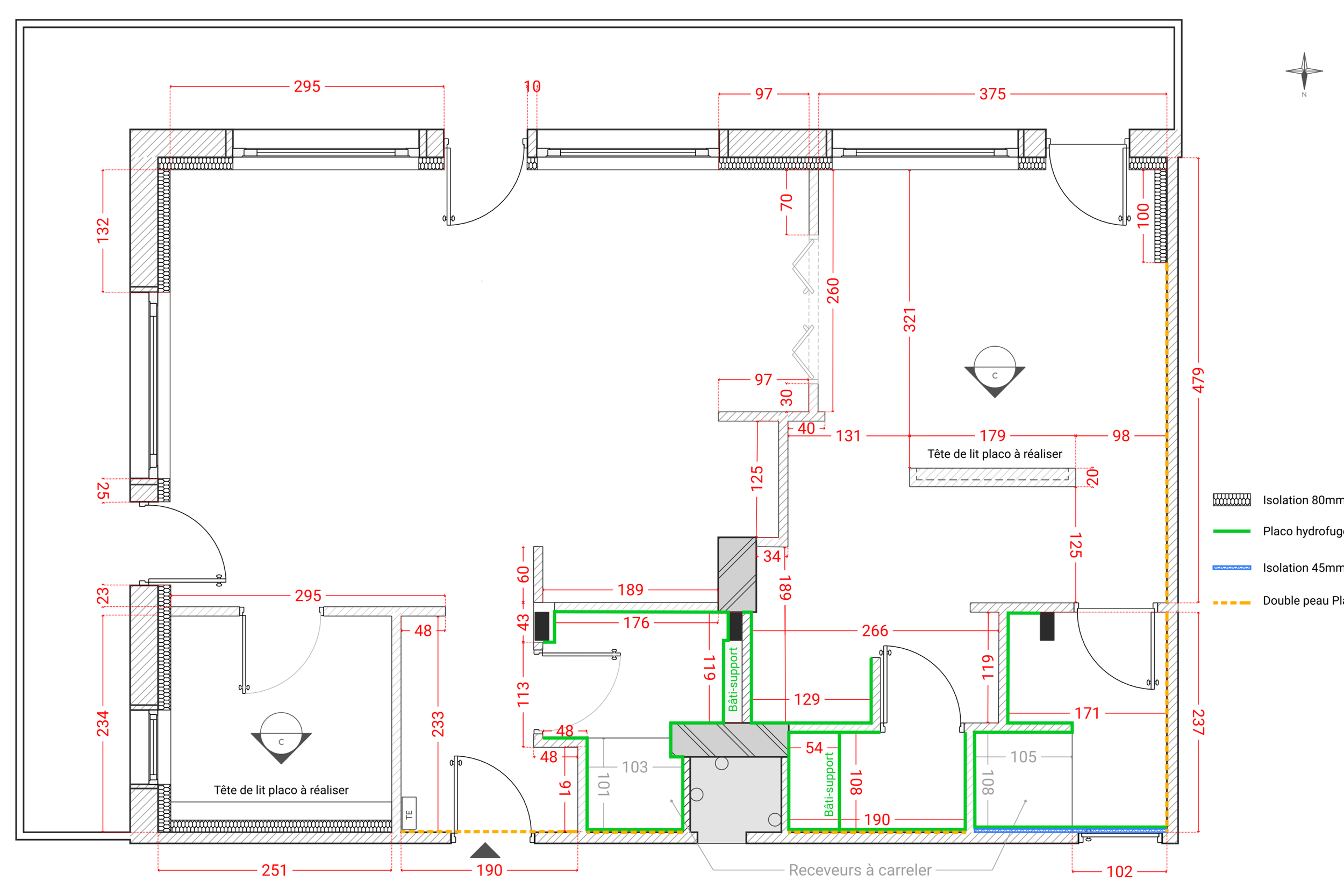Image resolution: width=1344 pixels, height=896 pixels.
Task: Click the 375 dimension label at top
Action: (x=992, y=94)
